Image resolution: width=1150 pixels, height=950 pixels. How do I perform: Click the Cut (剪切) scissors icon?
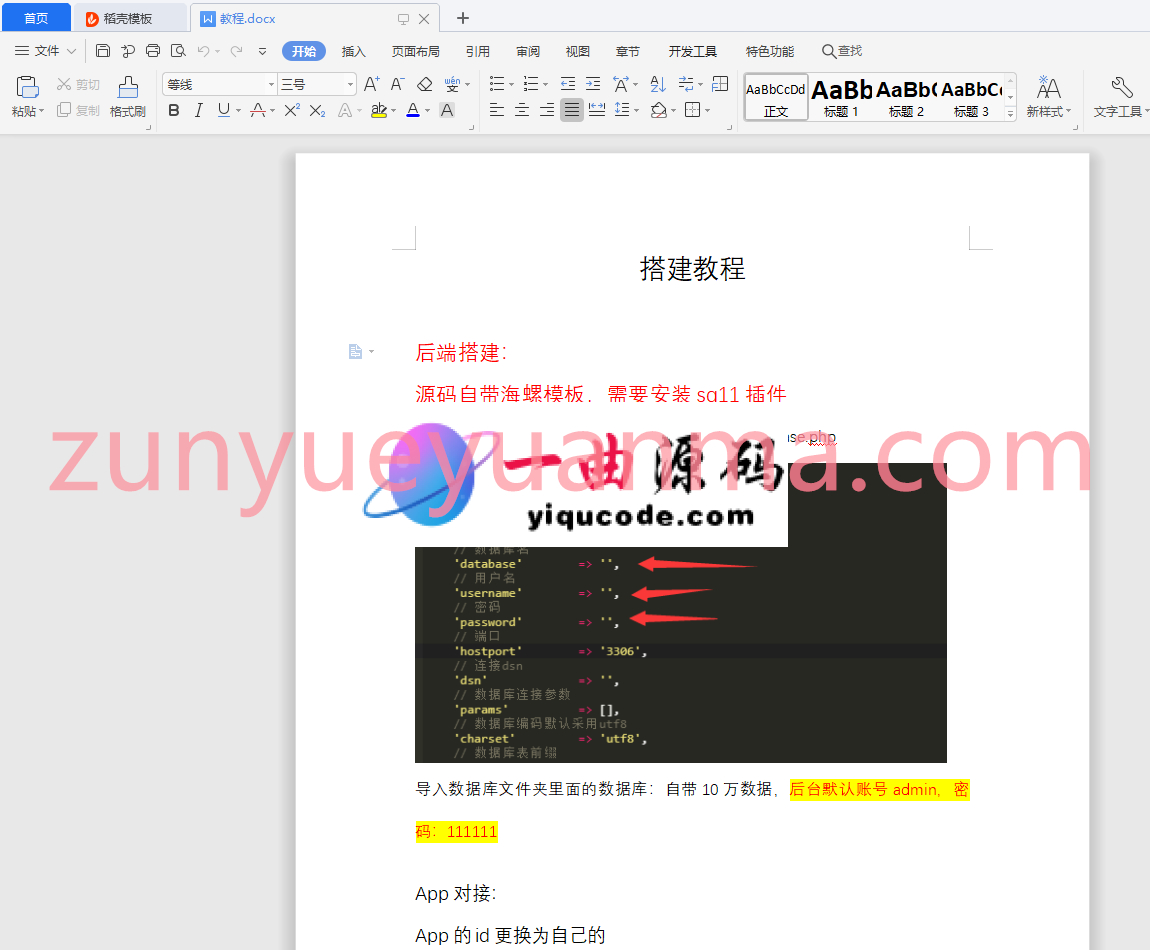pyautogui.click(x=64, y=84)
